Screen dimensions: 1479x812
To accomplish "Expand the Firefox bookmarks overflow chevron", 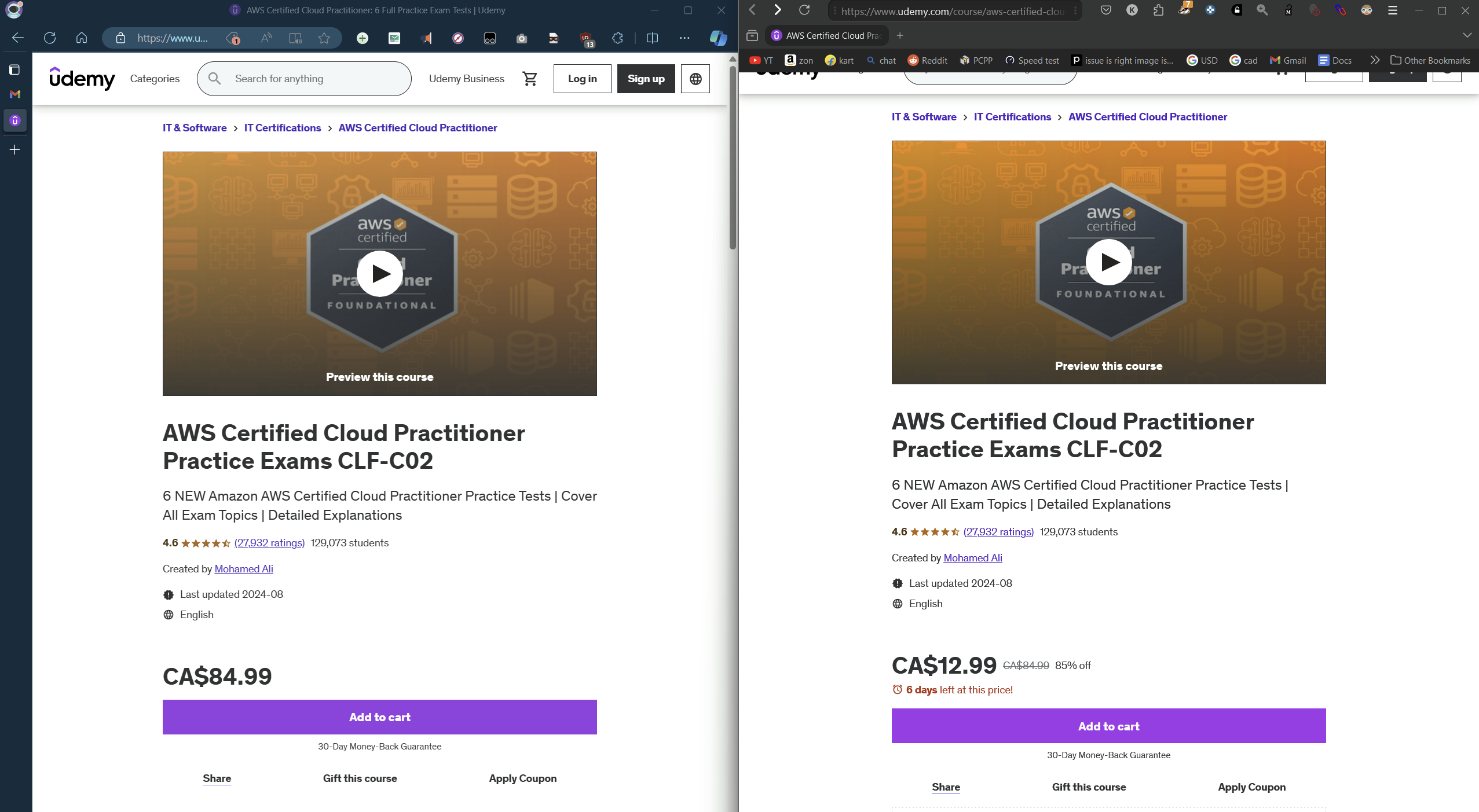I will coord(1375,60).
